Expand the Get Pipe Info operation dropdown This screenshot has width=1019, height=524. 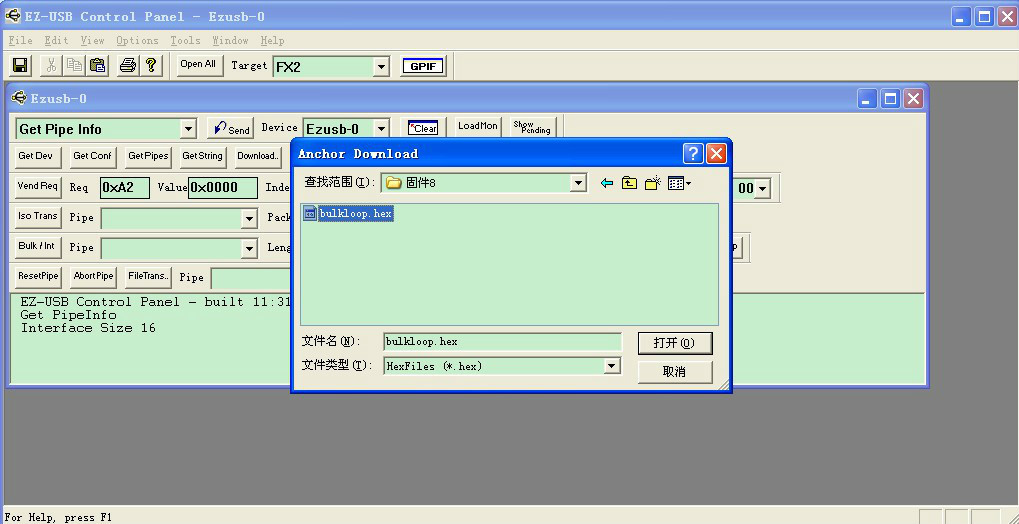pos(188,129)
